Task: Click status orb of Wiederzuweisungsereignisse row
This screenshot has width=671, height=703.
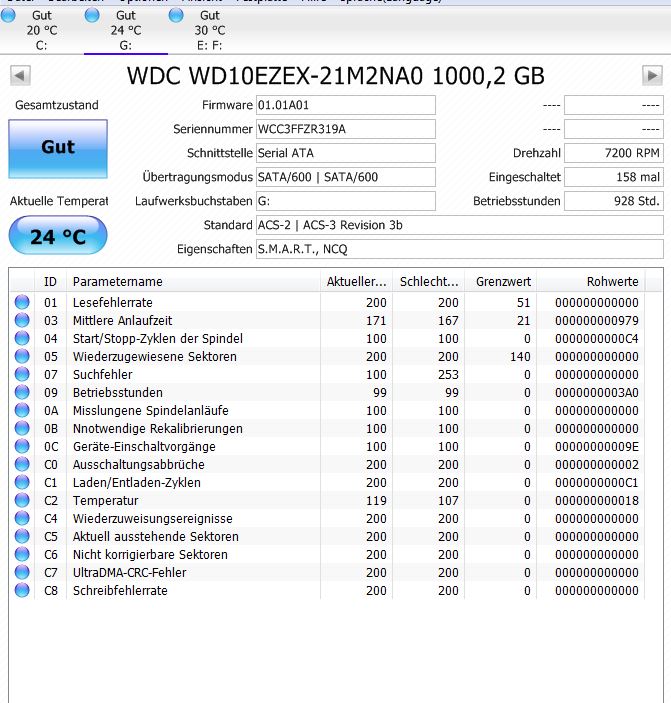Action: pos(22,518)
